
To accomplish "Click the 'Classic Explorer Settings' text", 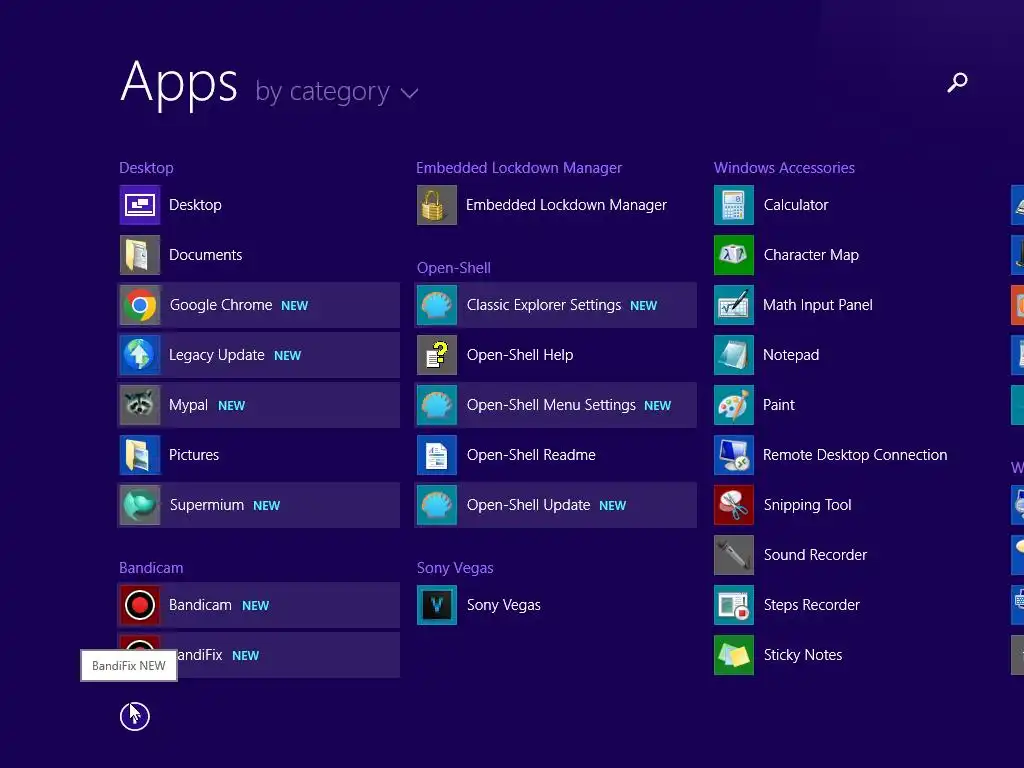I will click(x=544, y=305).
